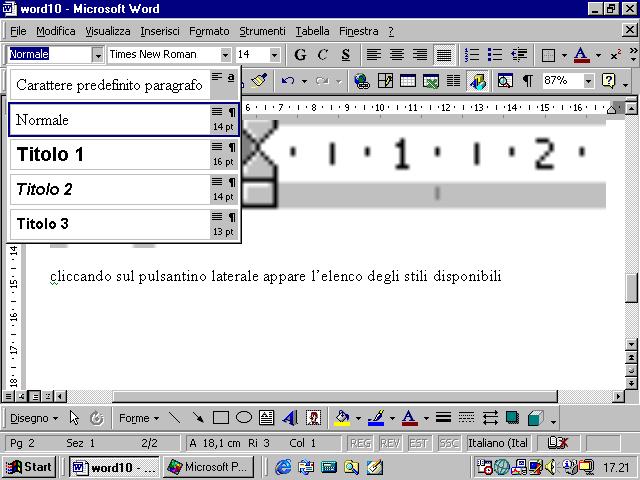Select the Rectangle drawing tool
The width and height of the screenshot is (640, 480).
point(221,418)
